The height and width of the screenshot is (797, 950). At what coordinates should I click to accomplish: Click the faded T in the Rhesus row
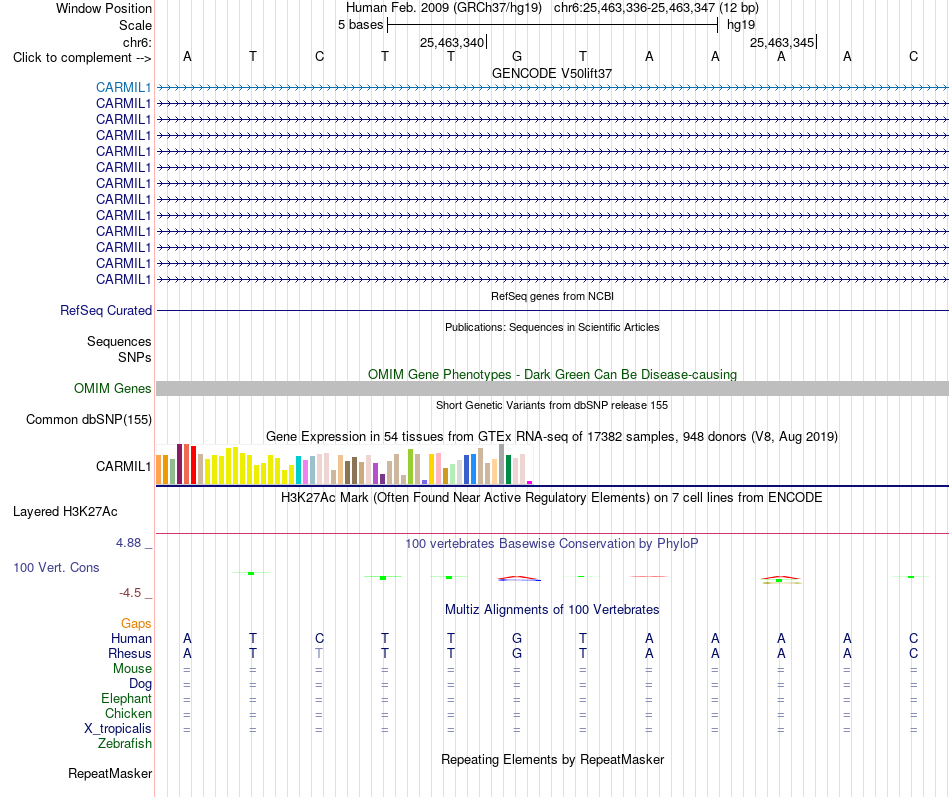[x=319, y=653]
